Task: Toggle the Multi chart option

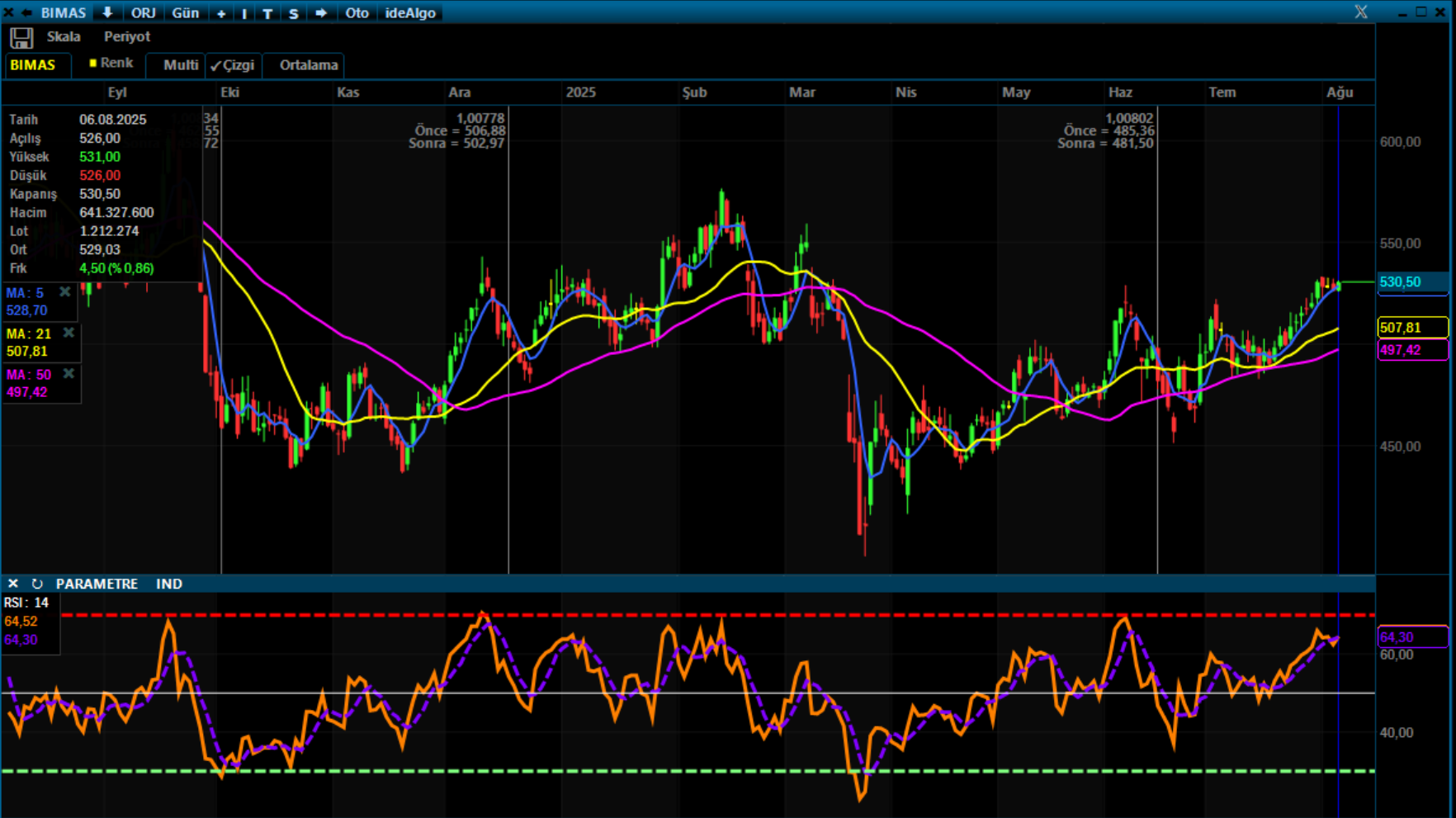Action: click(x=180, y=65)
